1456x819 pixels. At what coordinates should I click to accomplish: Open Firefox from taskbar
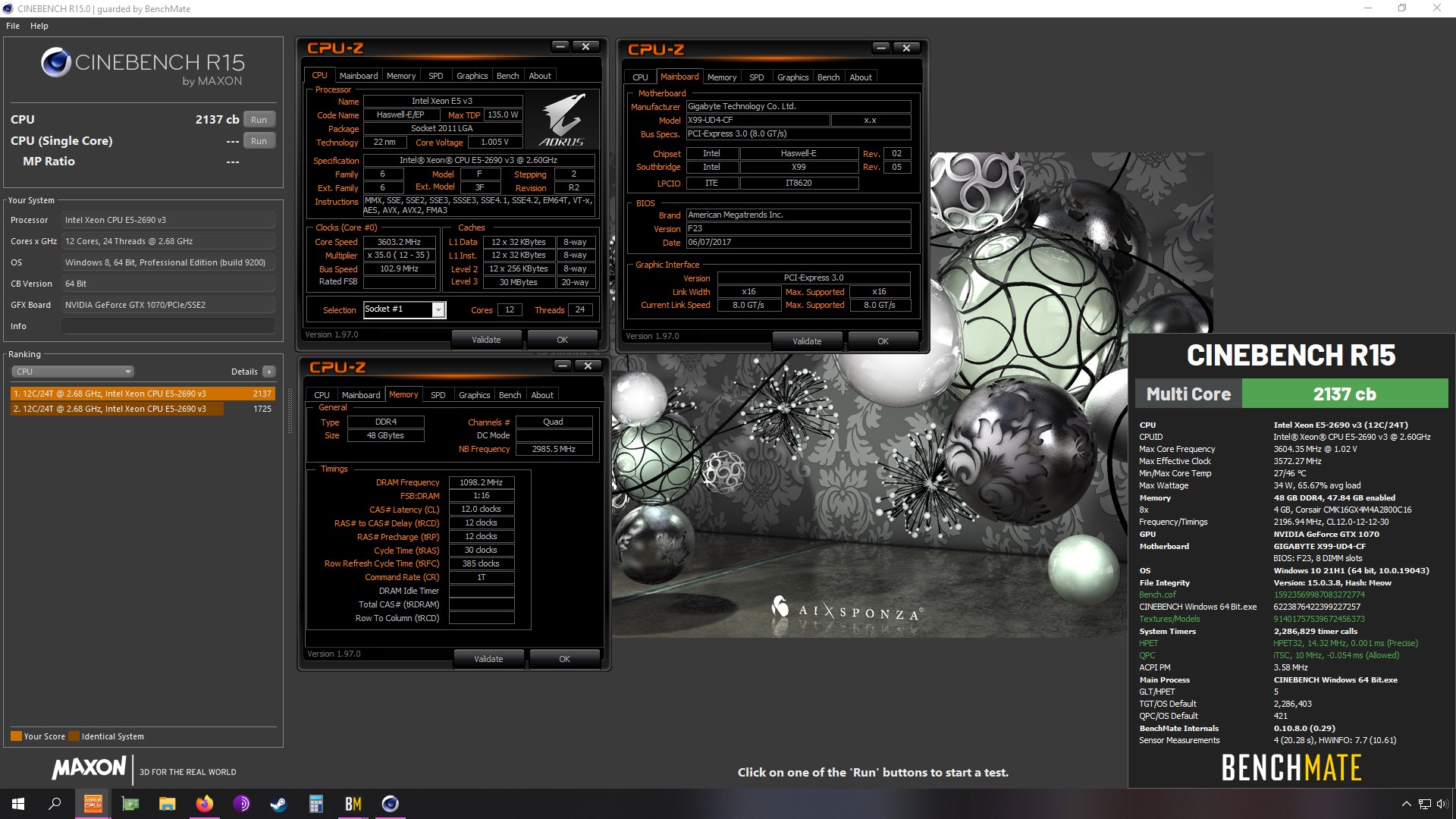pos(205,804)
